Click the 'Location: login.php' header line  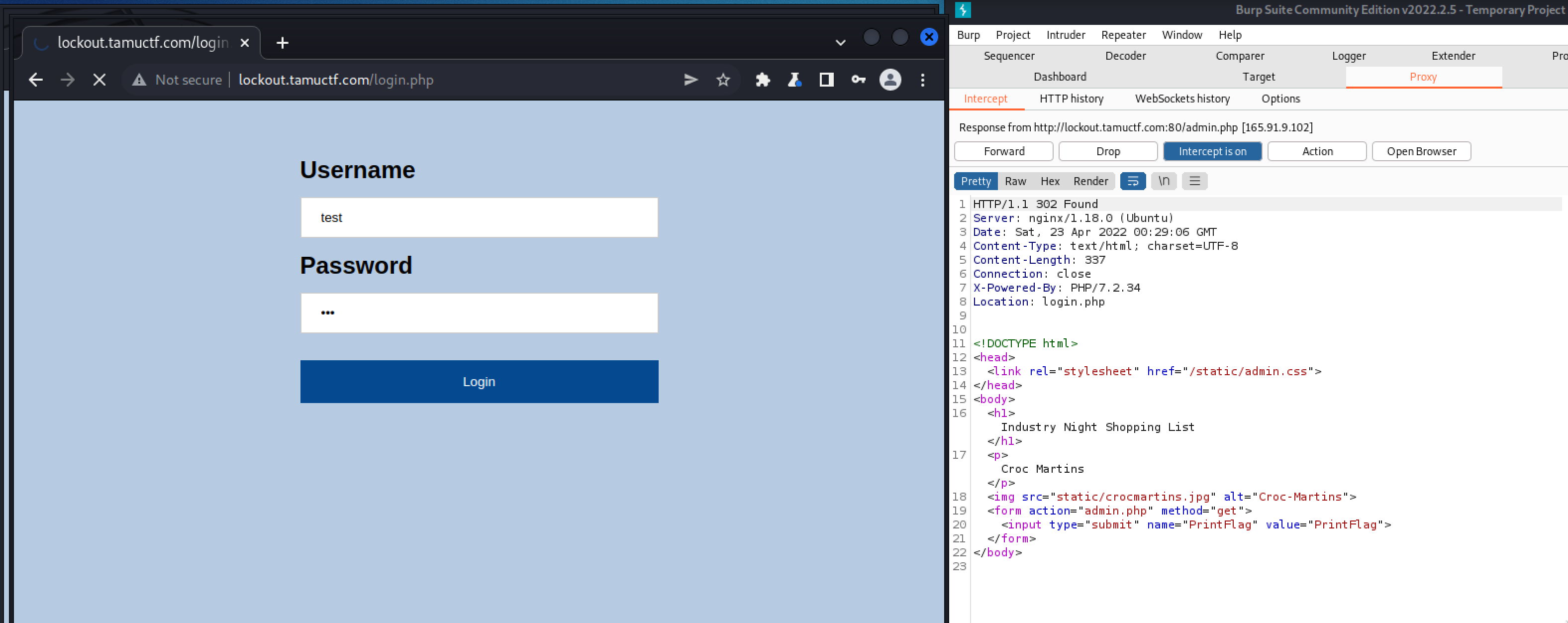(x=1038, y=302)
